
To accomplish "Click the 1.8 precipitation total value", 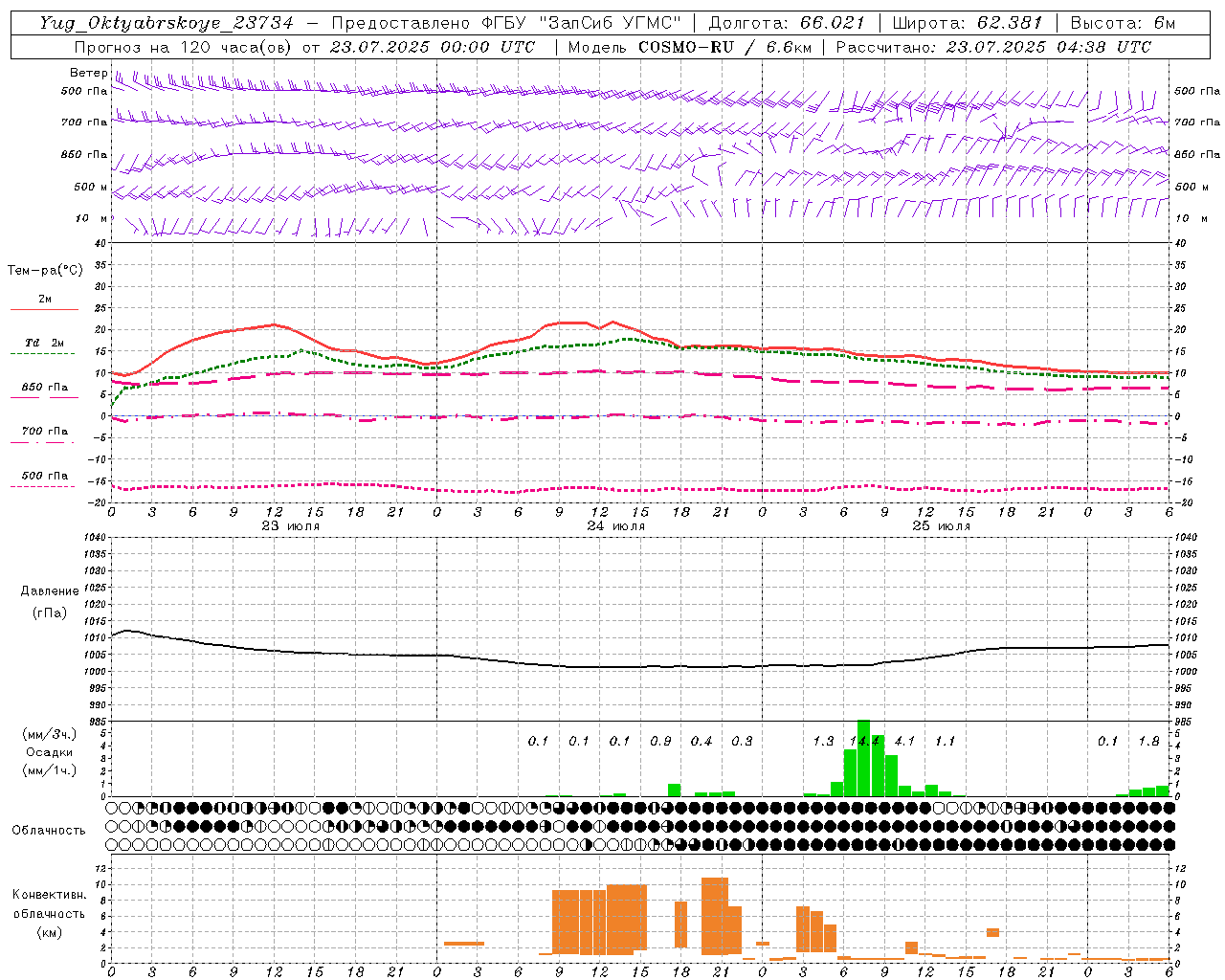I will point(1148,741).
